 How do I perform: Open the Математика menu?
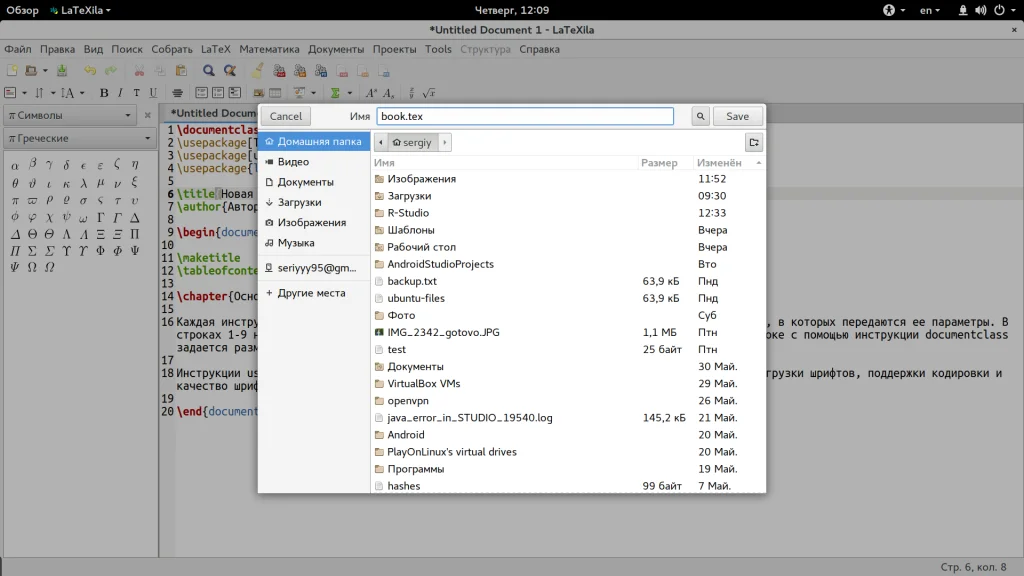pos(269,49)
